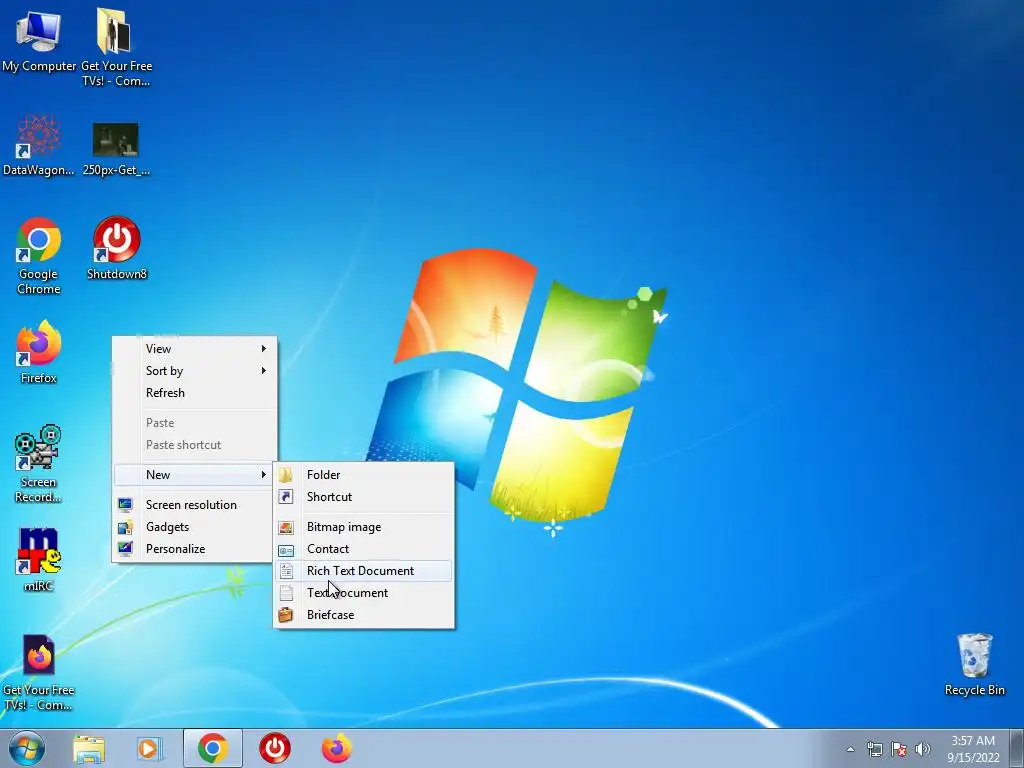Create a new Bitmap image
This screenshot has width=1024, height=768.
[364, 527]
